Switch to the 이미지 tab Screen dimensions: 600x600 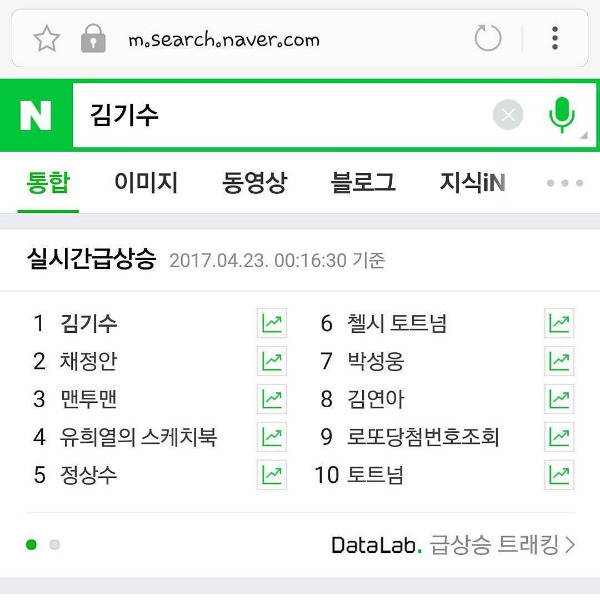(x=146, y=183)
